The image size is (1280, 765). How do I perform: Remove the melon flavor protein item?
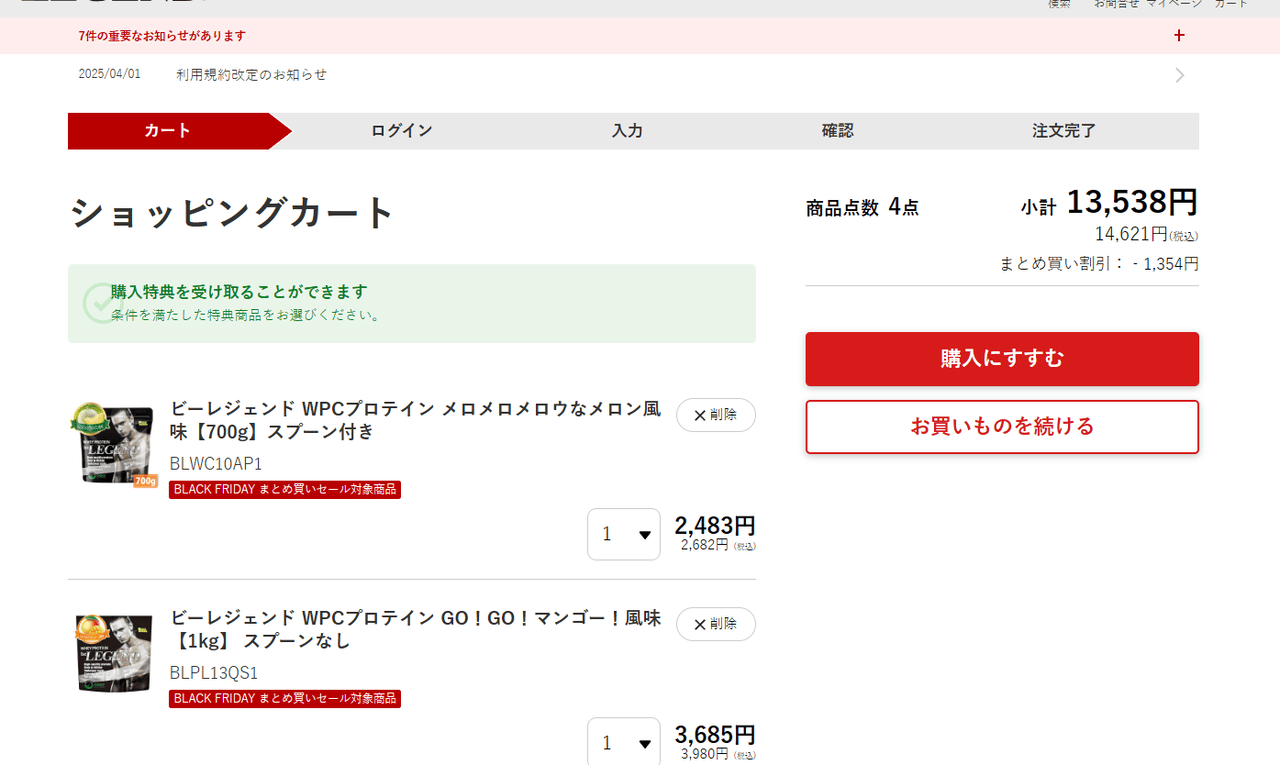pyautogui.click(x=715, y=415)
